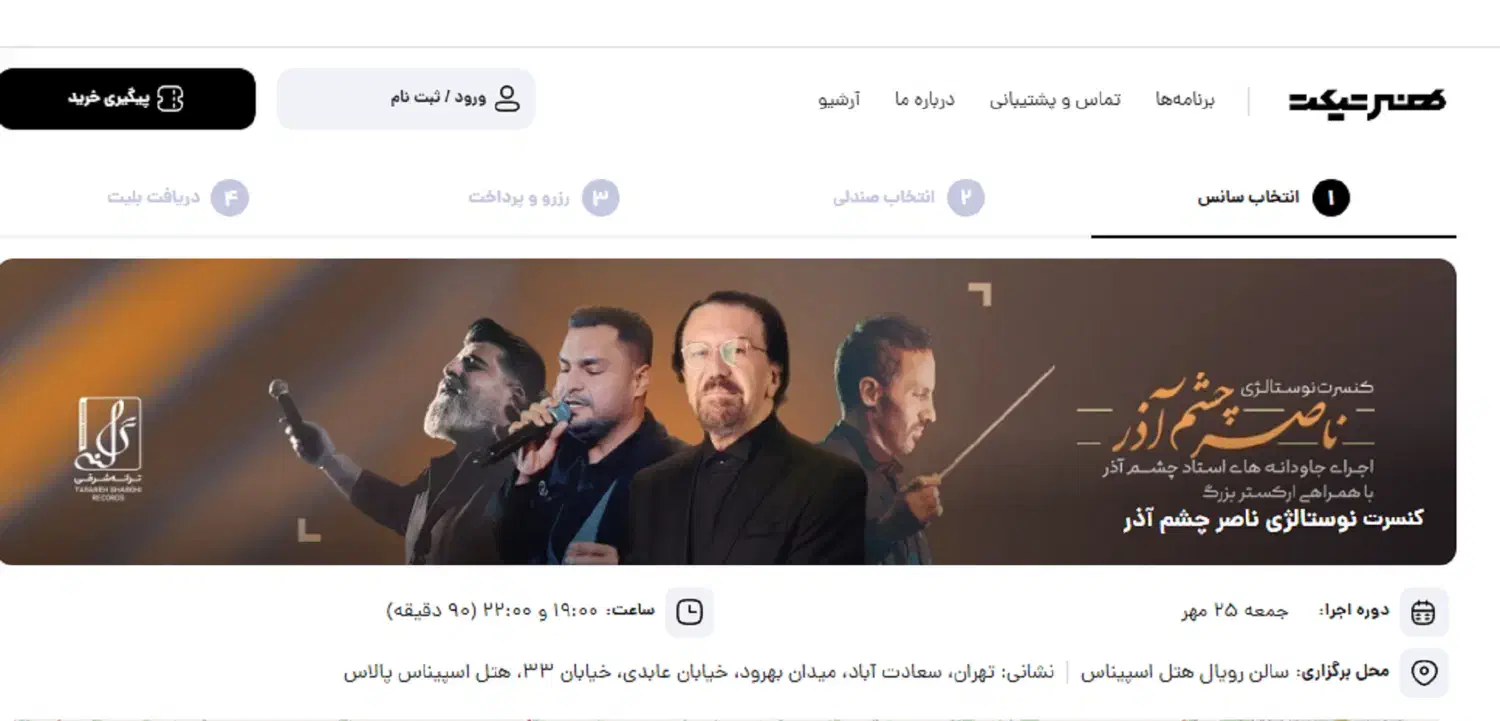Screen dimensions: 1500x721
Task: Click the step 4 circle indicator
Action: (x=230, y=198)
